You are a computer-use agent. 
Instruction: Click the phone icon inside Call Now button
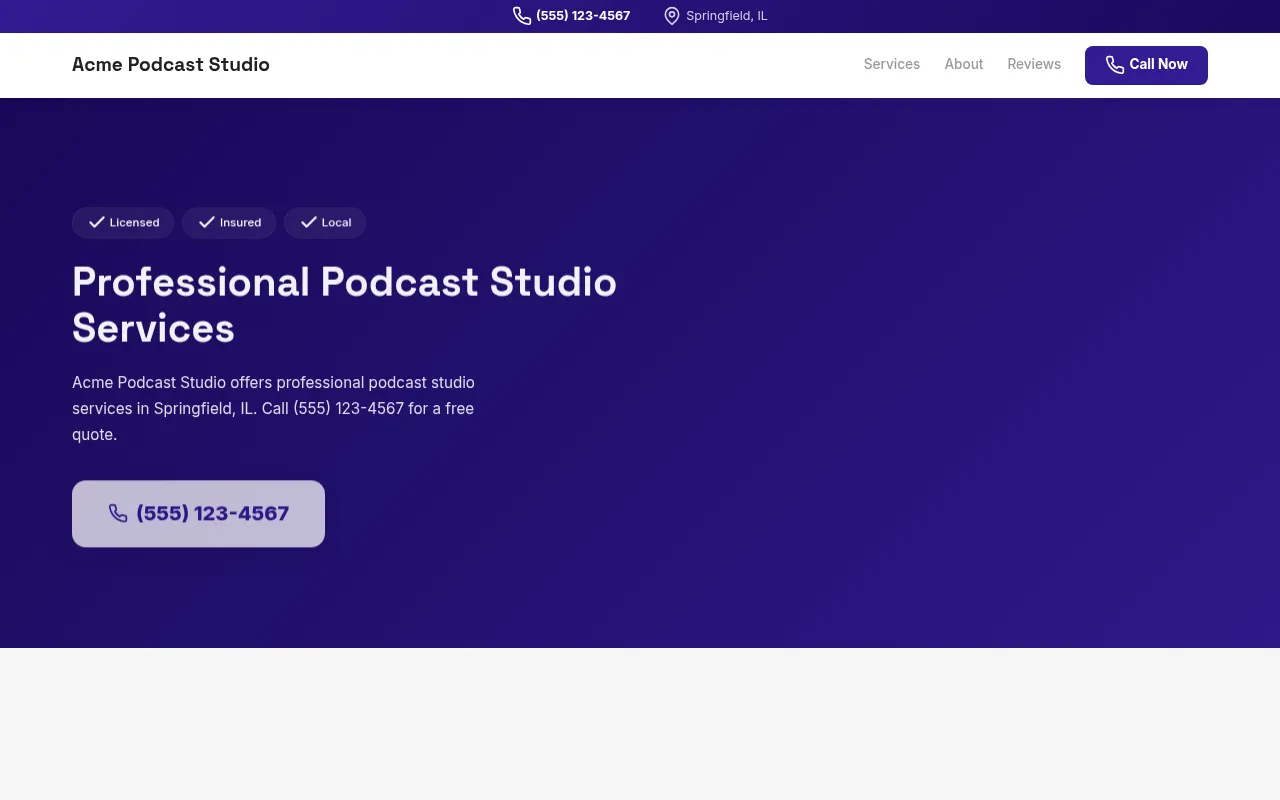pyautogui.click(x=1115, y=65)
